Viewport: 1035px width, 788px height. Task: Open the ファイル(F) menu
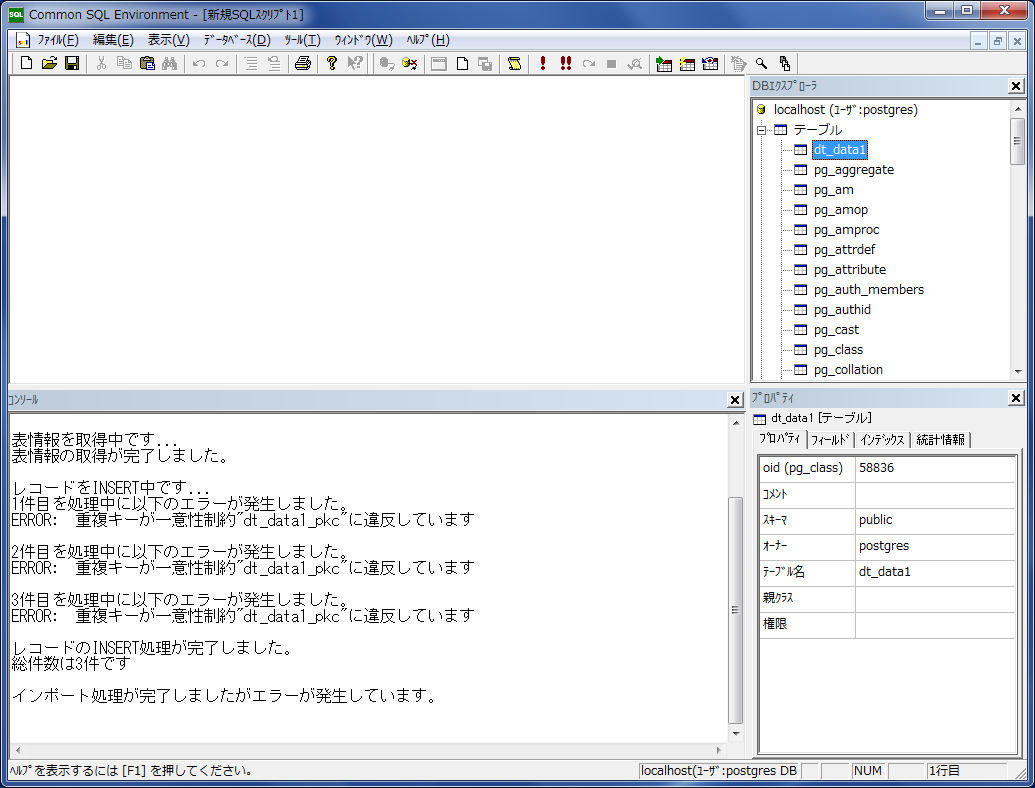point(57,40)
